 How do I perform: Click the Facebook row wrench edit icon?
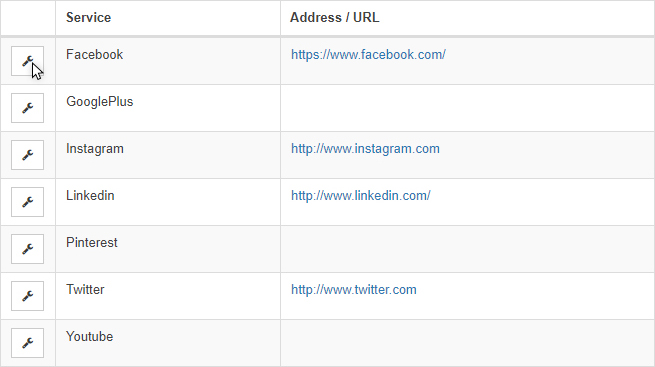click(x=27, y=61)
